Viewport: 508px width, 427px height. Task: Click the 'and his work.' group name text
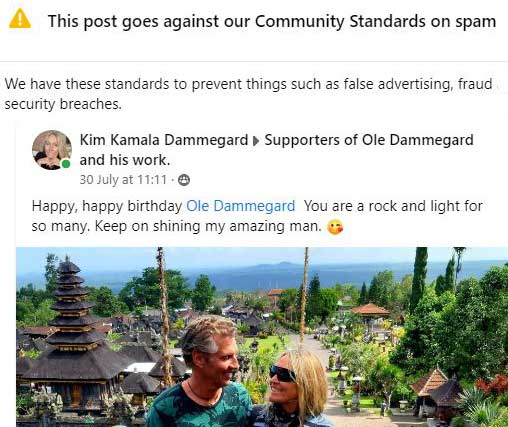point(125,160)
